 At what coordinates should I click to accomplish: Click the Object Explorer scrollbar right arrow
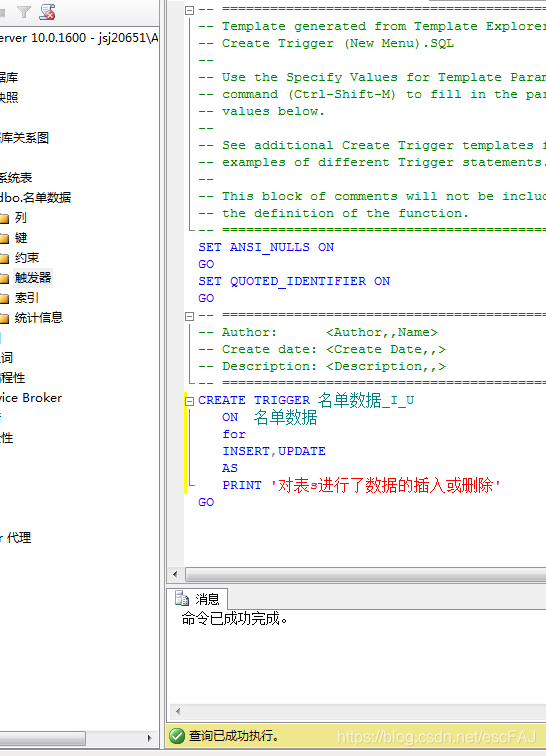pyautogui.click(x=150, y=738)
